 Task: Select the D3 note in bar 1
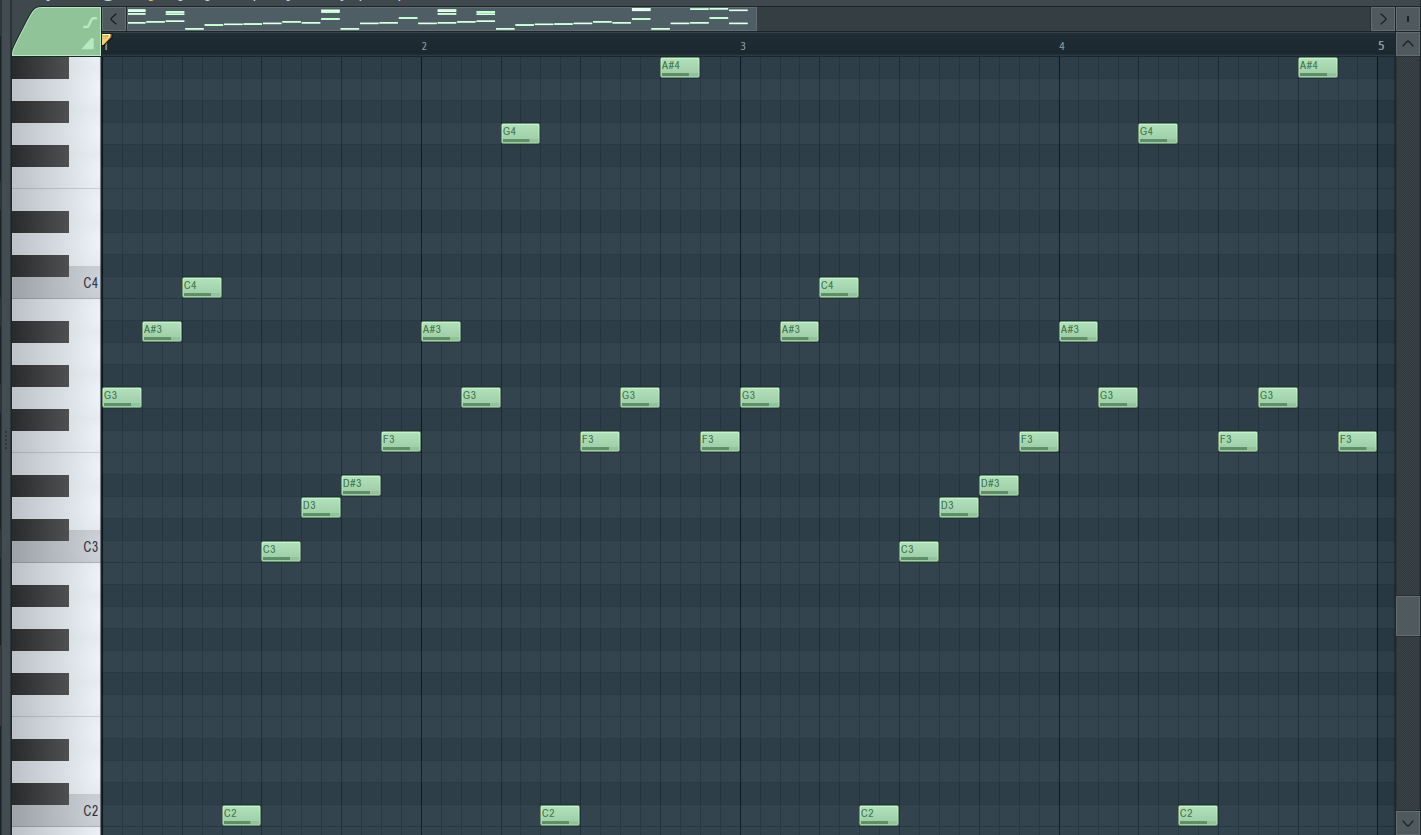(x=321, y=507)
